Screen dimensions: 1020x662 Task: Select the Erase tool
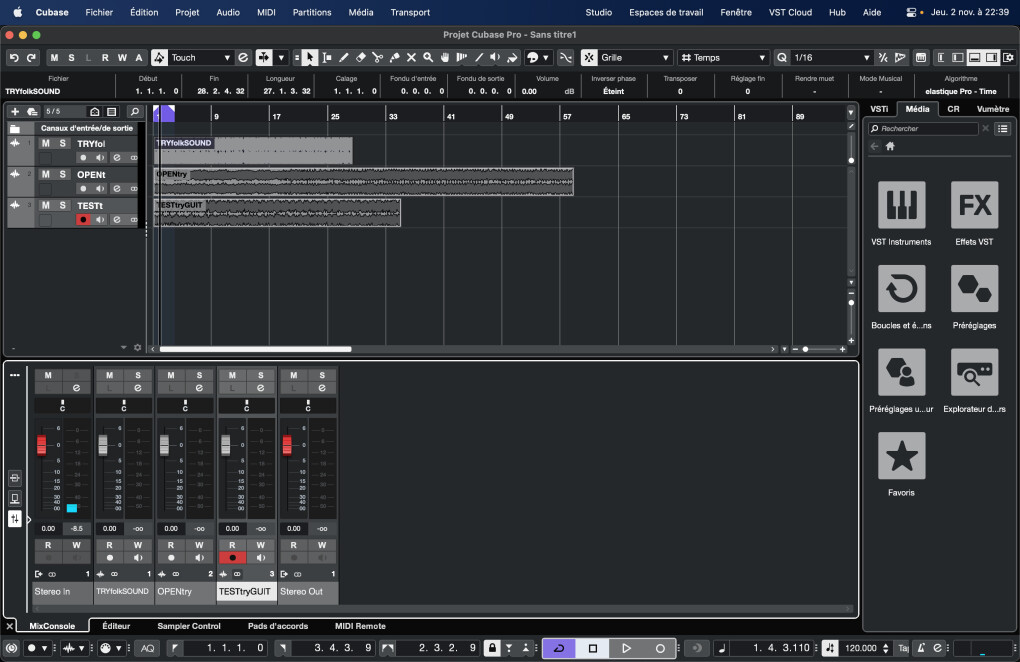click(x=360, y=58)
